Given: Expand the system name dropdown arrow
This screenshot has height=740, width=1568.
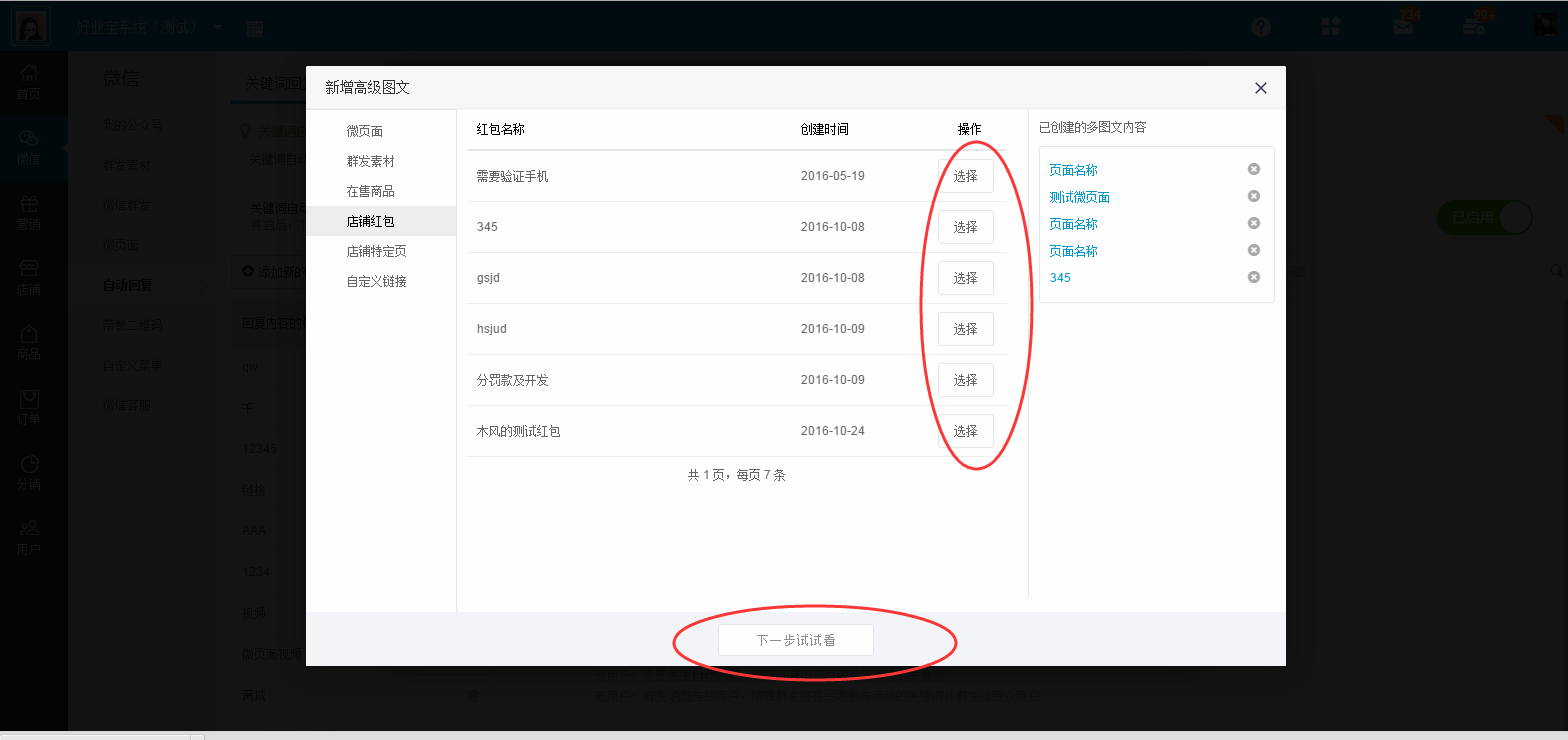Looking at the screenshot, I should (218, 27).
